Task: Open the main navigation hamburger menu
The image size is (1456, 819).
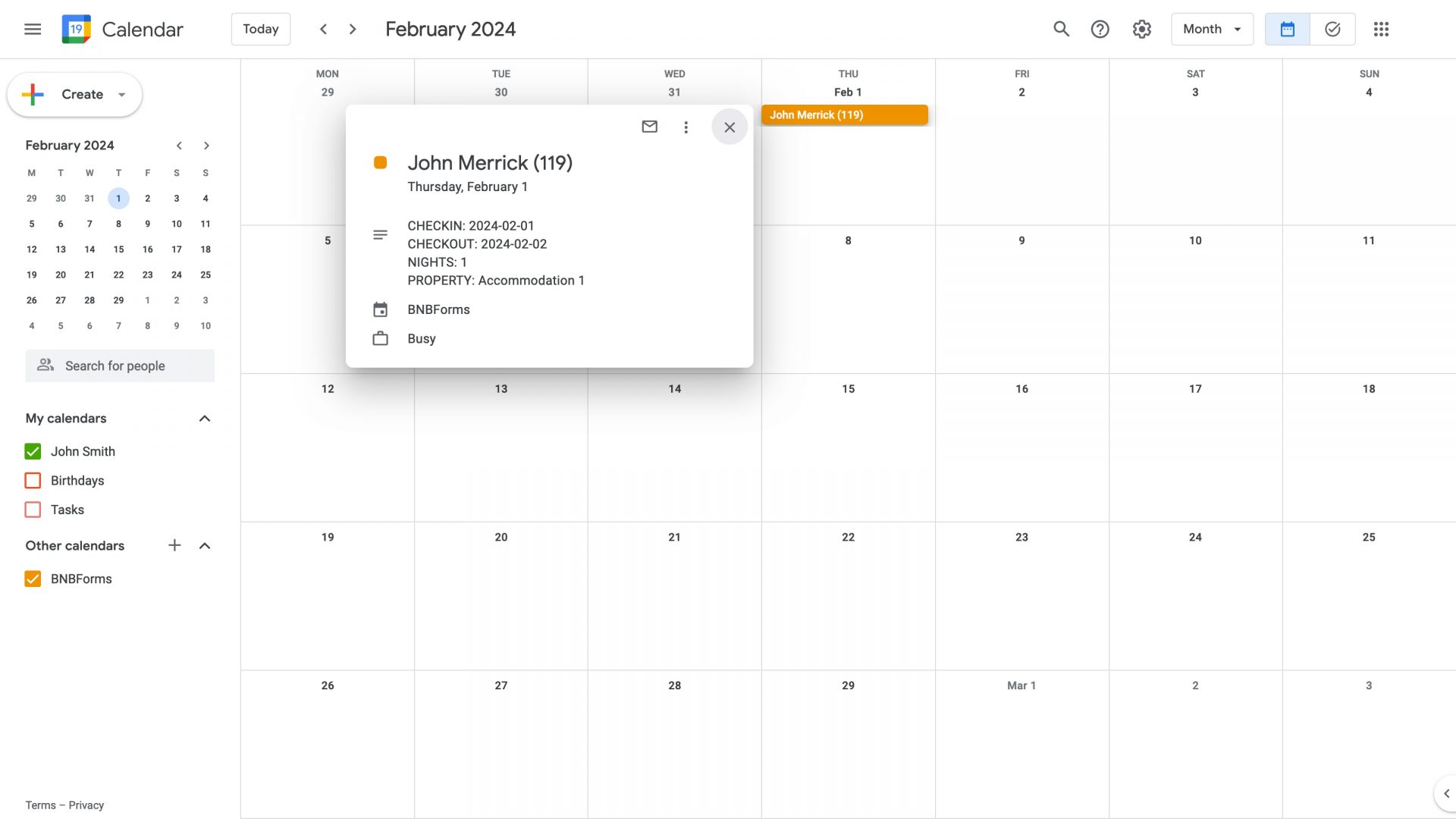Action: click(x=33, y=29)
